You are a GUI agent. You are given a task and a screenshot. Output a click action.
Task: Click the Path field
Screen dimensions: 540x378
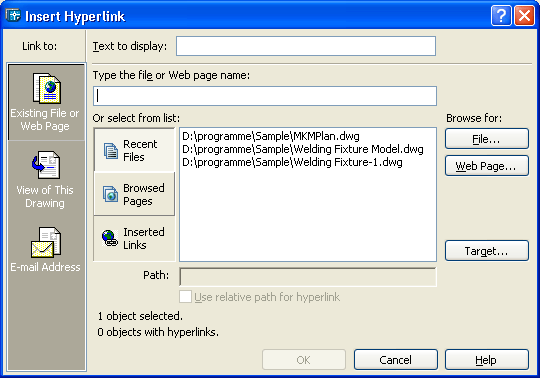[308, 277]
